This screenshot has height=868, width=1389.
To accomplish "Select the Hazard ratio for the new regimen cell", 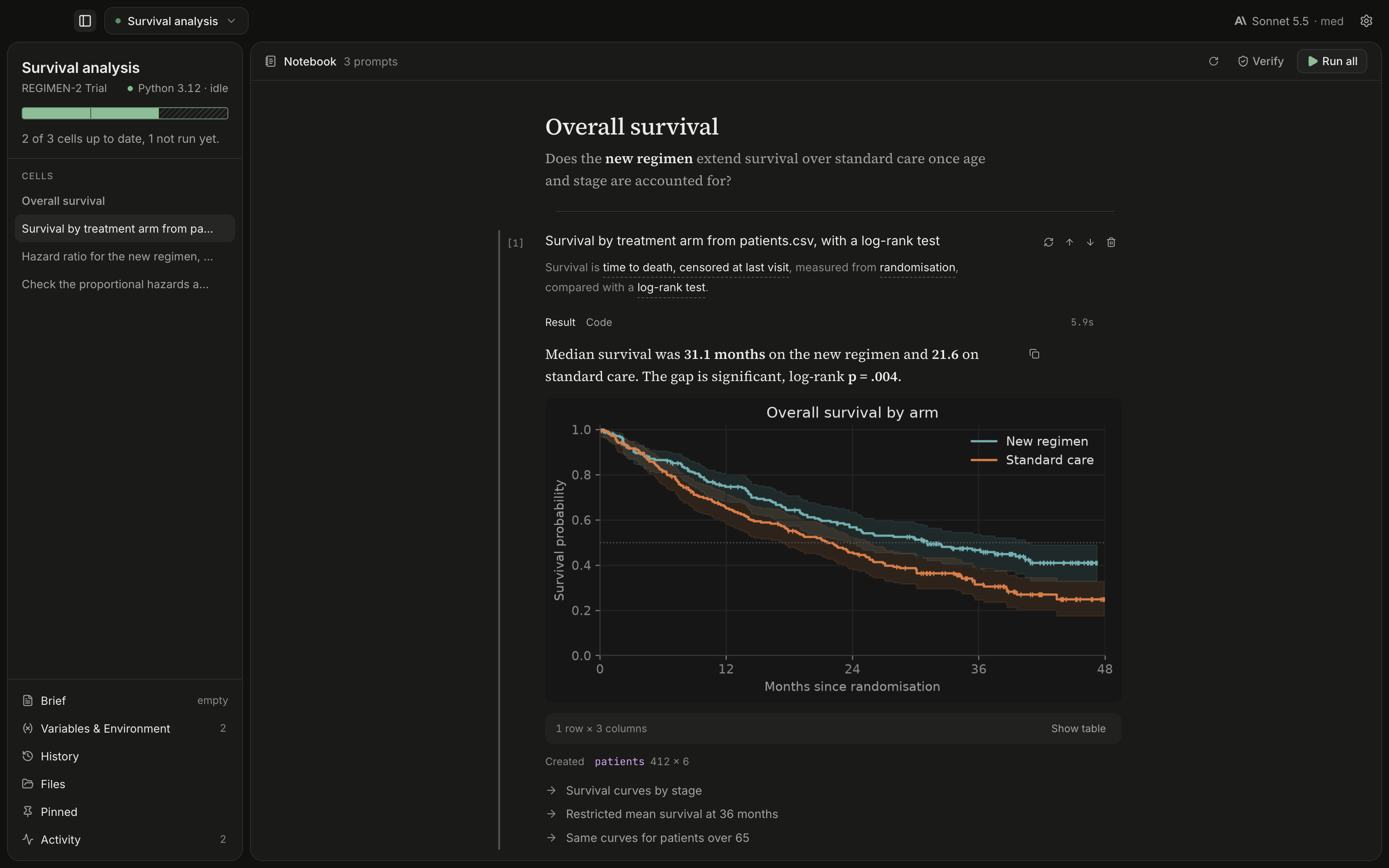I will 125,256.
